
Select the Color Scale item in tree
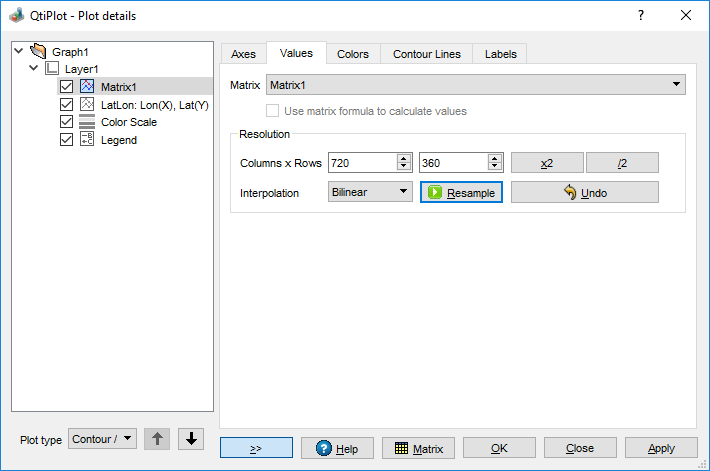pos(128,122)
